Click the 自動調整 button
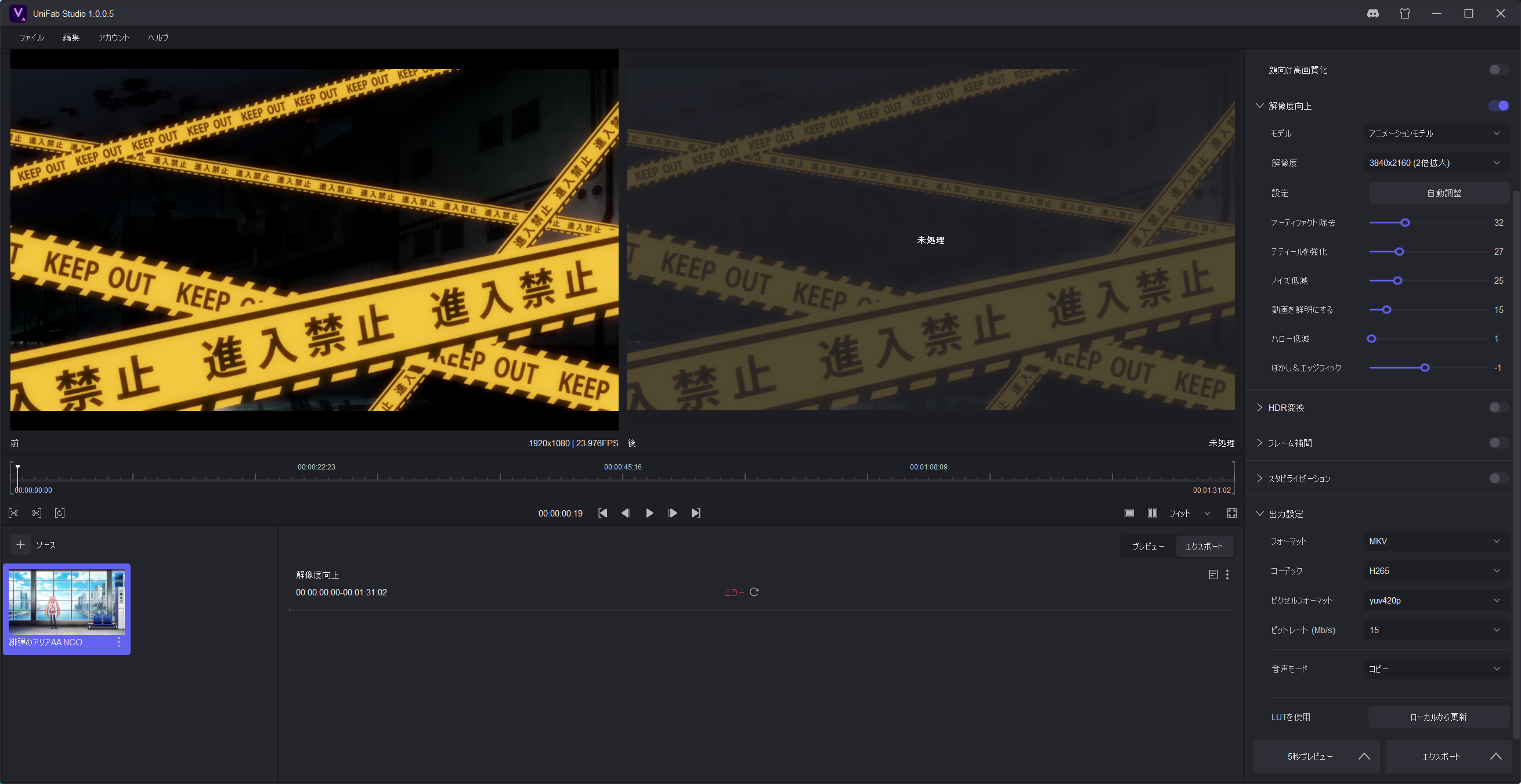Viewport: 1521px width, 784px height. tap(1439, 193)
